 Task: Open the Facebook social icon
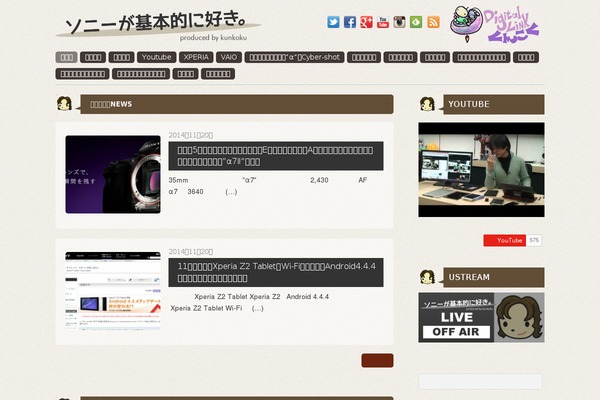pyautogui.click(x=349, y=22)
